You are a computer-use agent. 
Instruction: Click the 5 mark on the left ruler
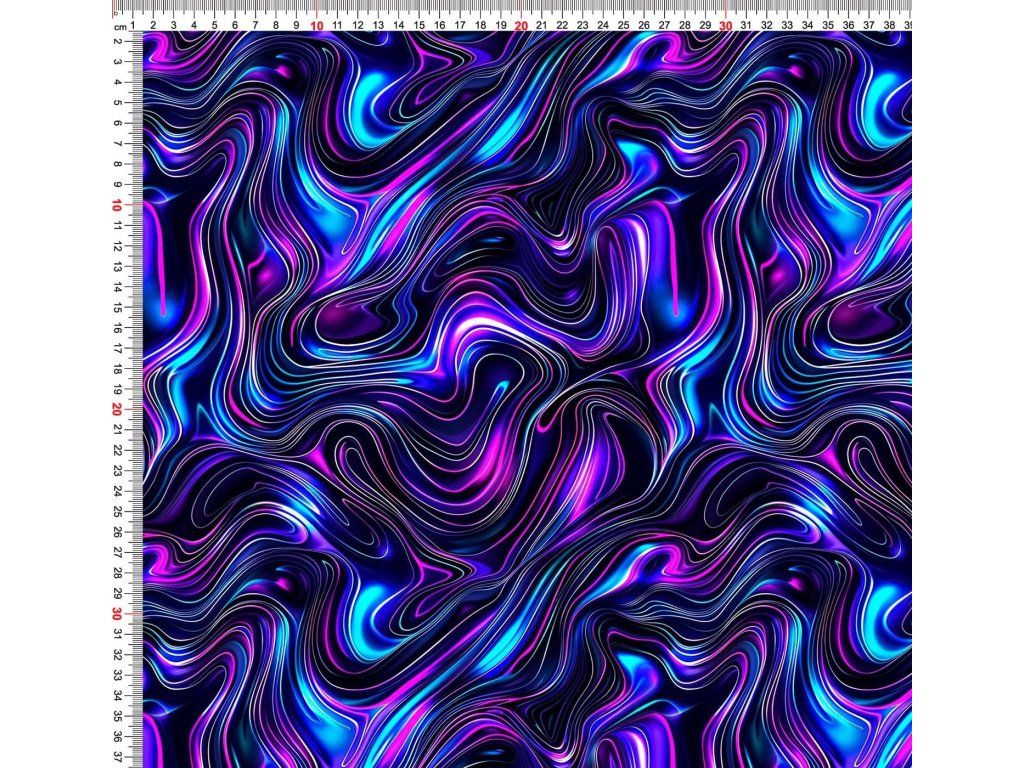tap(118, 103)
